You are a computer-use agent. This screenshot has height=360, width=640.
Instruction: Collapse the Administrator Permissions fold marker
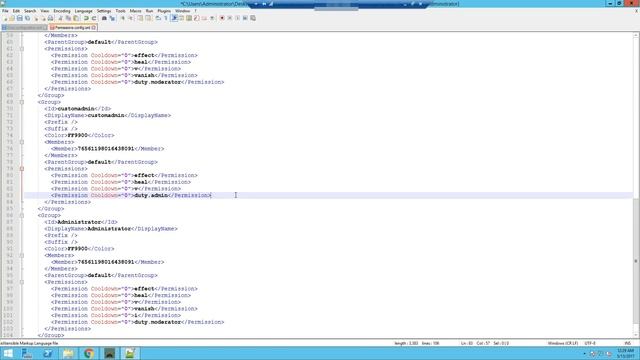[22, 282]
